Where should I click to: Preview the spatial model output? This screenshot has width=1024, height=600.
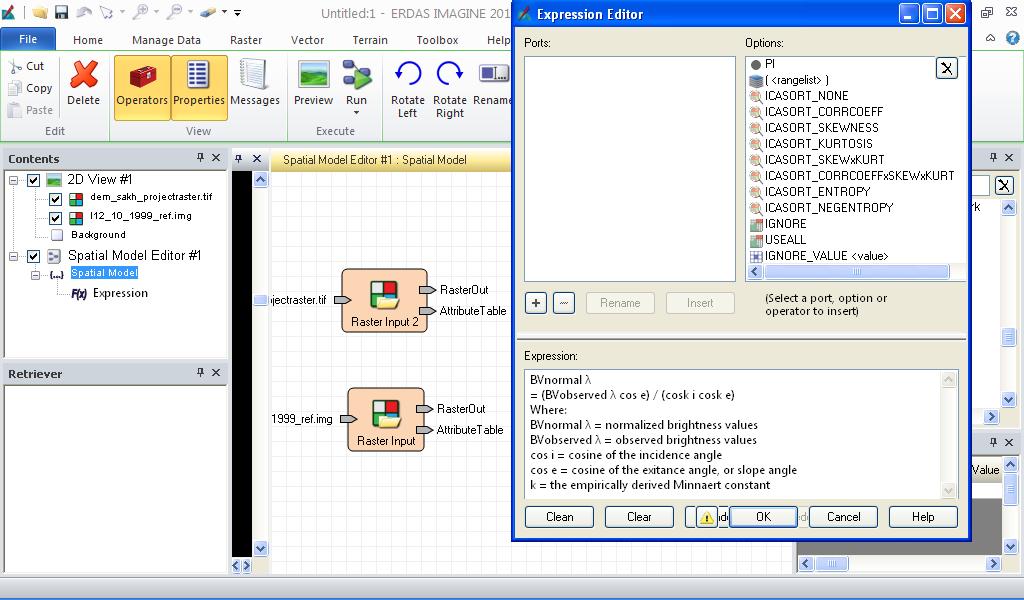point(313,83)
